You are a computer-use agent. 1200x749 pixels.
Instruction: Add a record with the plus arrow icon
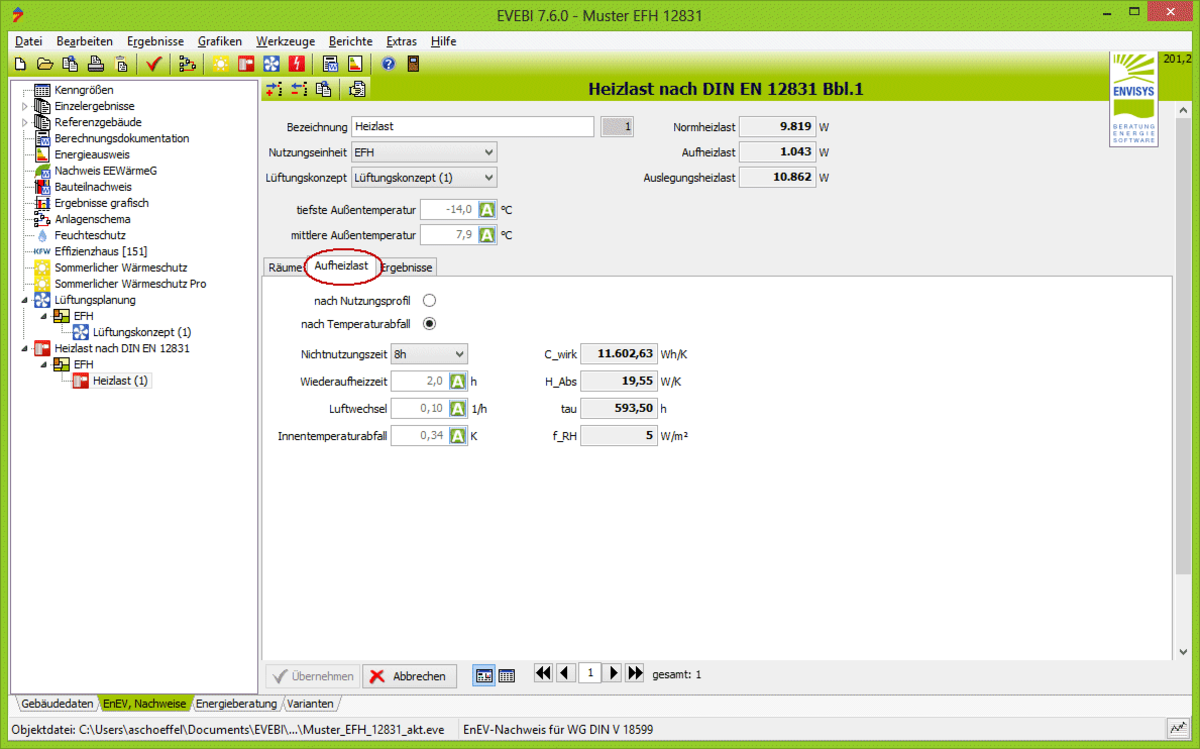(x=274, y=89)
